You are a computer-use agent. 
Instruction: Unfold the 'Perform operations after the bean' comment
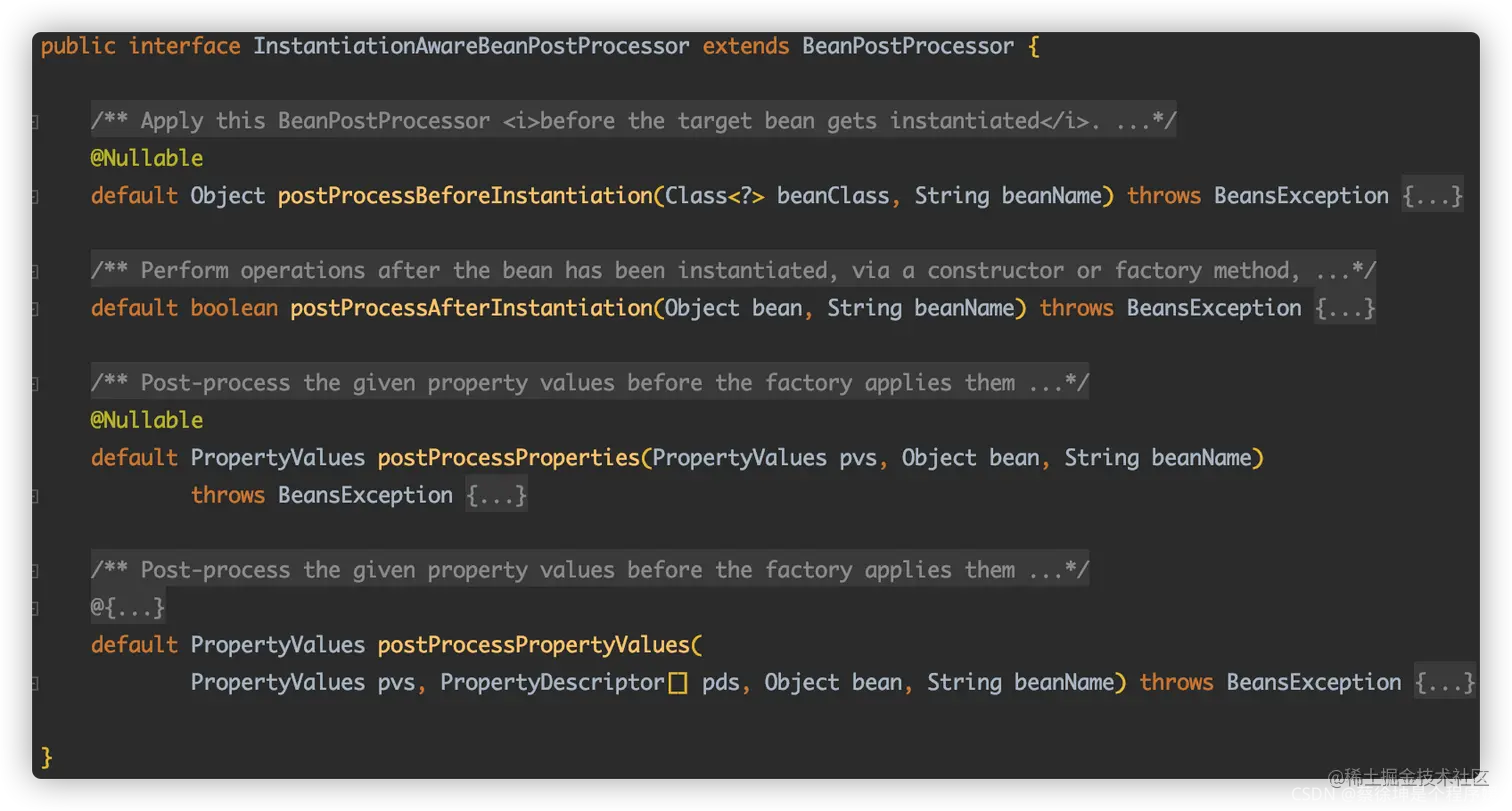pos(733,270)
